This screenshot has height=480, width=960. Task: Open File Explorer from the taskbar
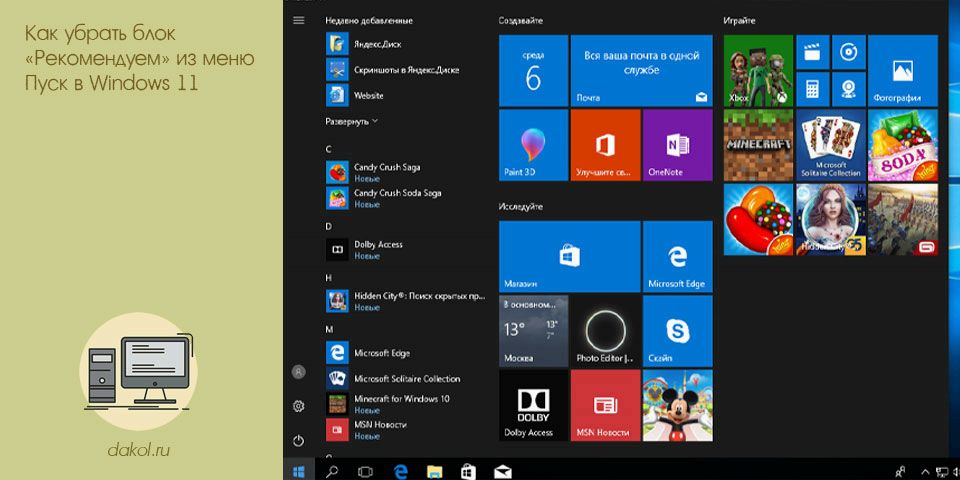(x=434, y=471)
